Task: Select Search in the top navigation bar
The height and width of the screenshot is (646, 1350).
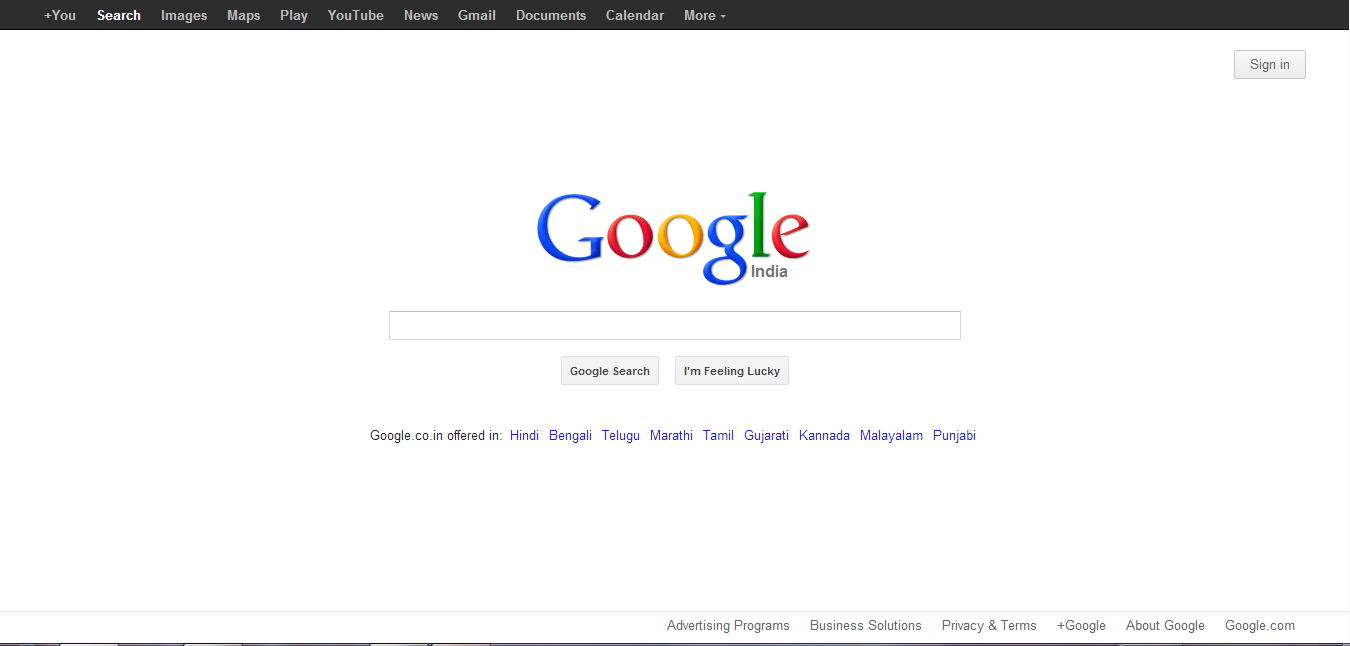Action: [119, 15]
